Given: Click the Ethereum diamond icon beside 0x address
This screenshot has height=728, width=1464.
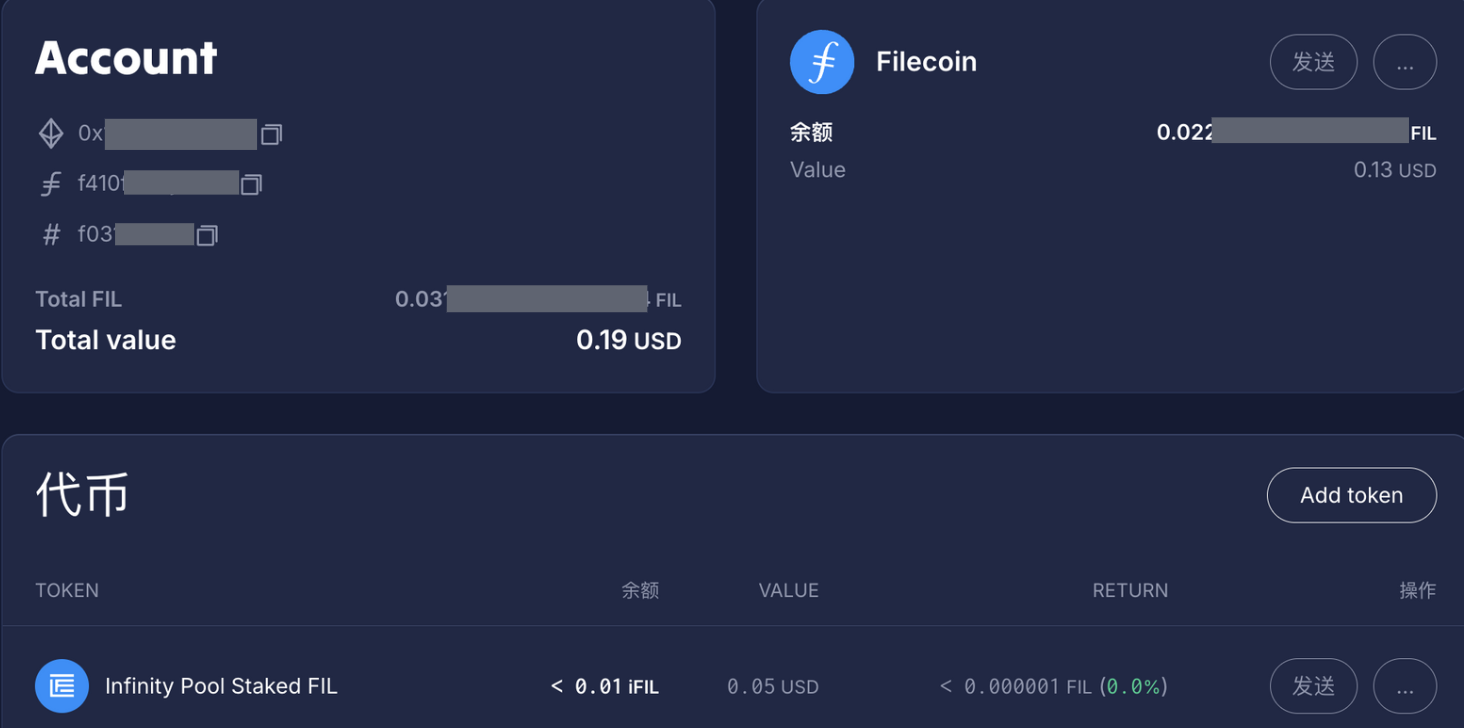Looking at the screenshot, I should coord(50,133).
